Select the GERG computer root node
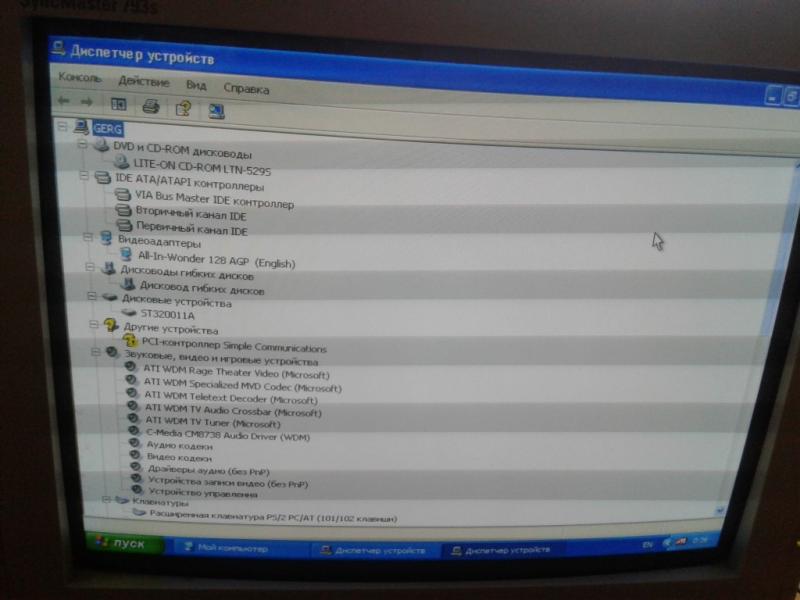 (x=108, y=129)
